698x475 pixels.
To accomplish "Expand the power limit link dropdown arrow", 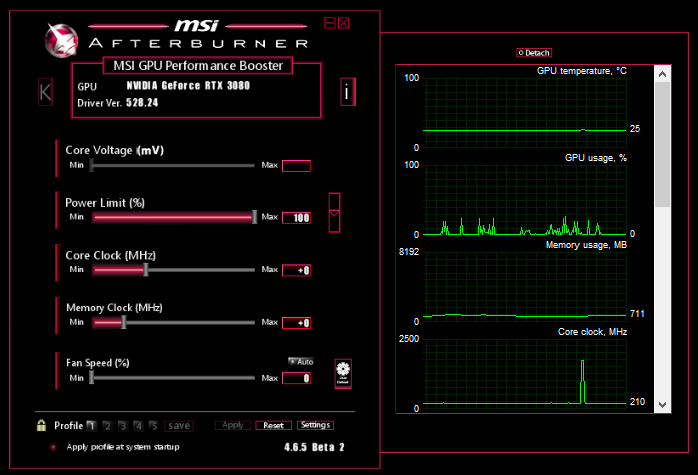I will [334, 215].
